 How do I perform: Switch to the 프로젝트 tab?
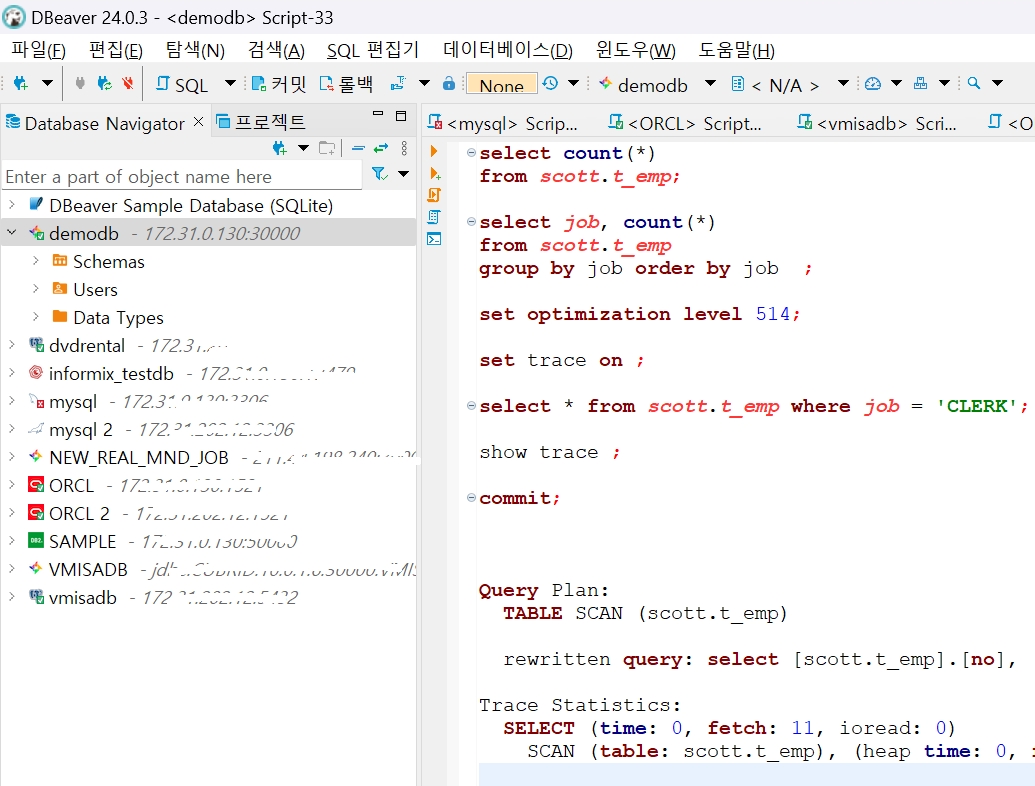(x=261, y=122)
